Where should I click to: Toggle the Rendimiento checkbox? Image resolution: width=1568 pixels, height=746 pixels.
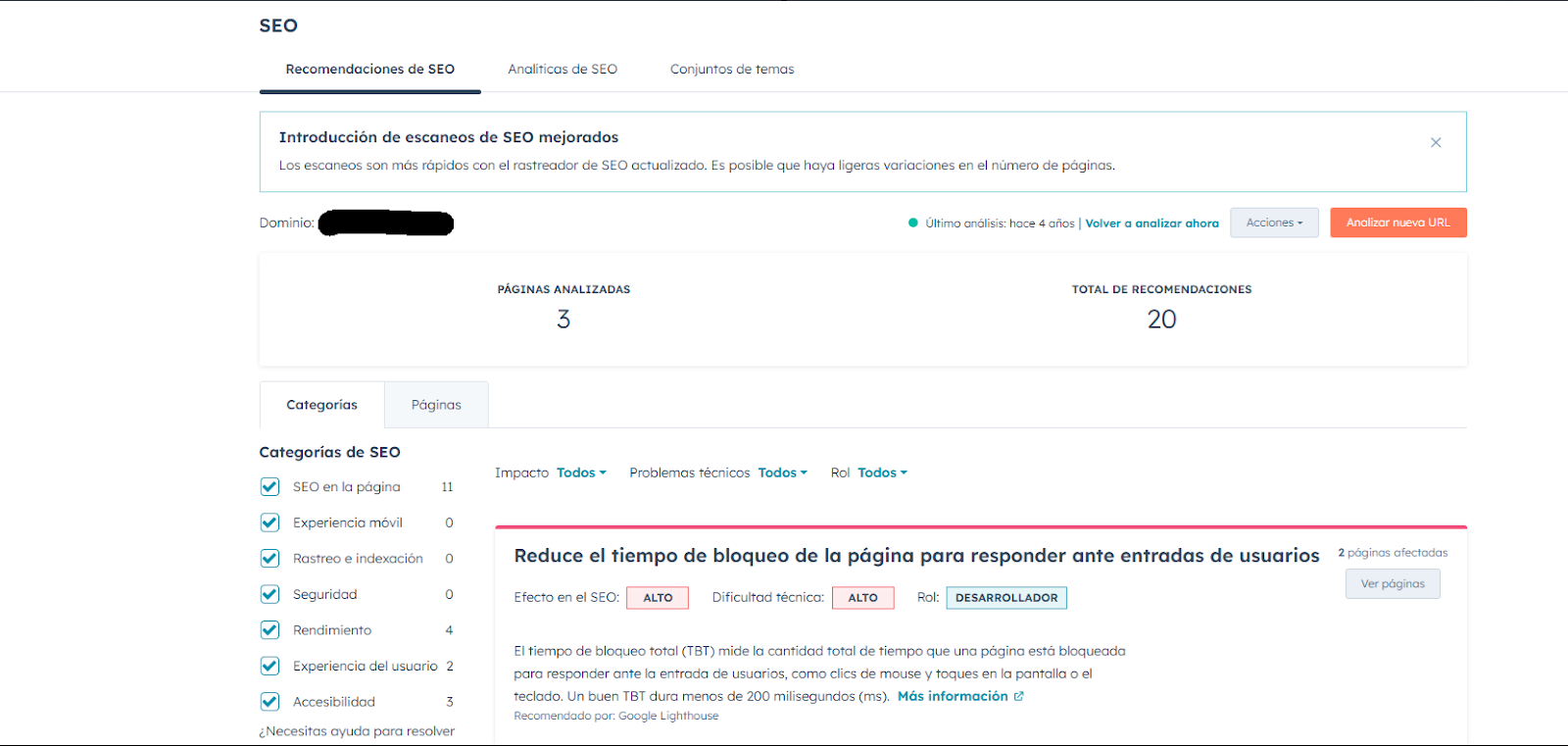(270, 630)
